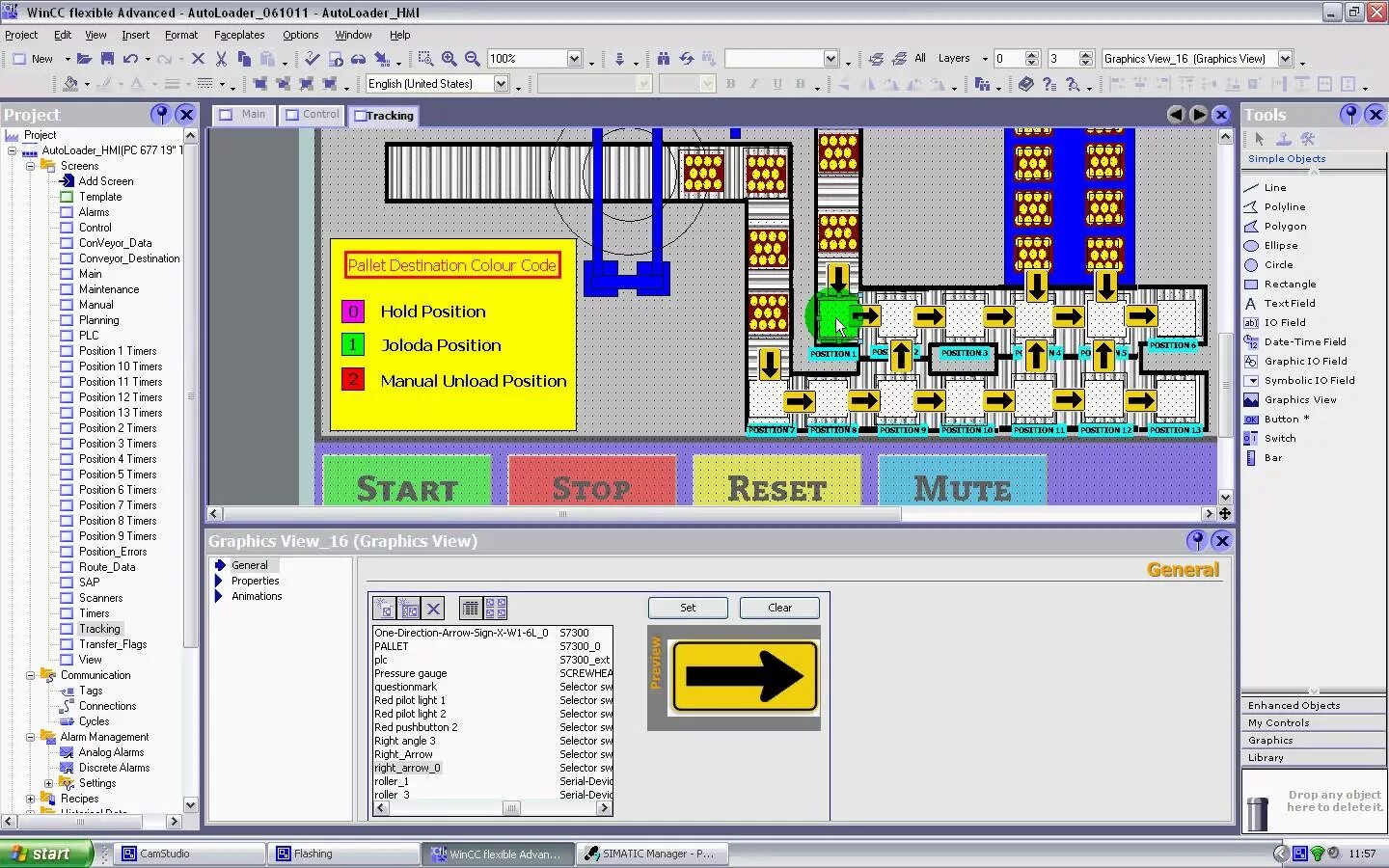
Task: Open the Options menu
Action: 300,35
